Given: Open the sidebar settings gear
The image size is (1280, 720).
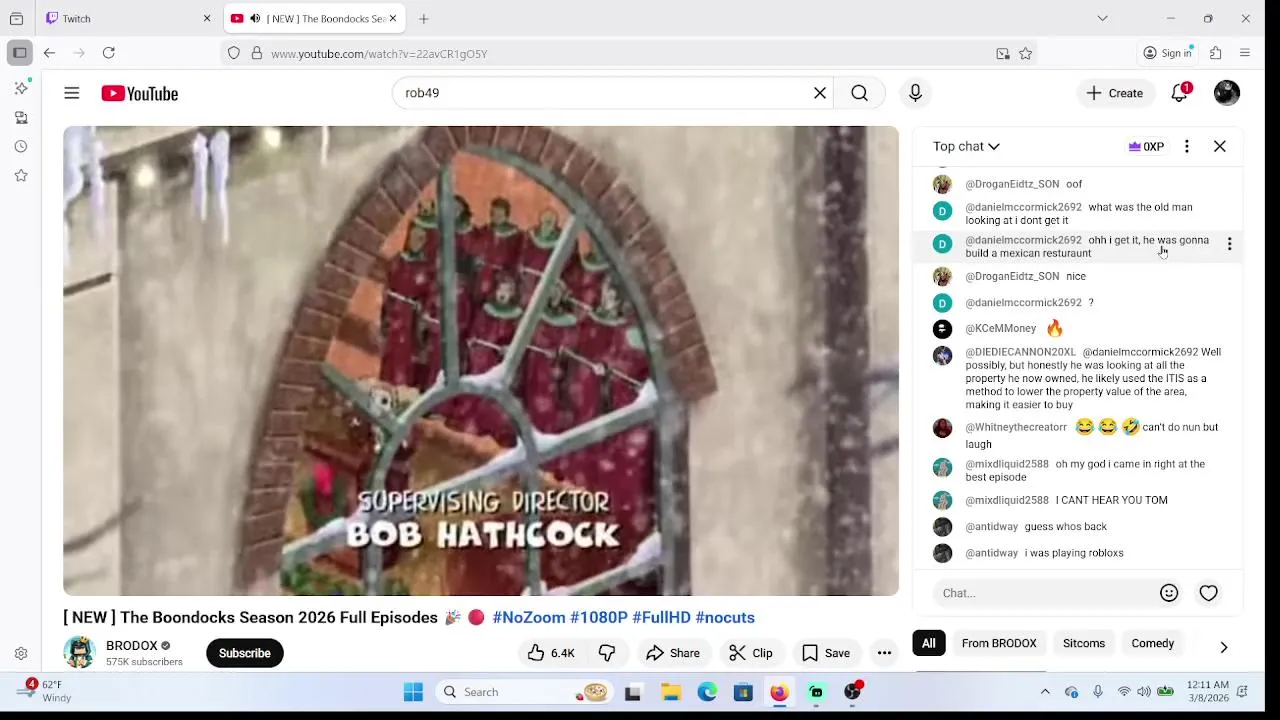Looking at the screenshot, I should point(21,654).
